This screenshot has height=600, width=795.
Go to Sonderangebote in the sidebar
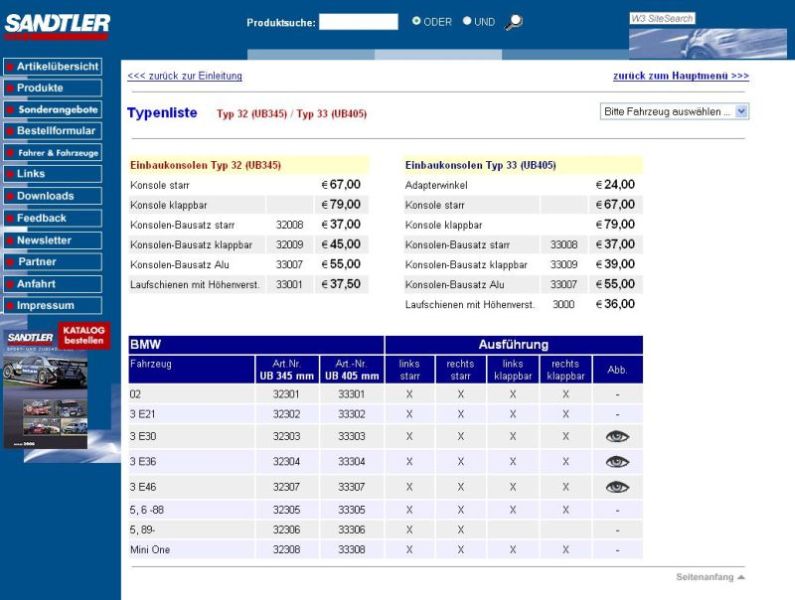(x=52, y=110)
